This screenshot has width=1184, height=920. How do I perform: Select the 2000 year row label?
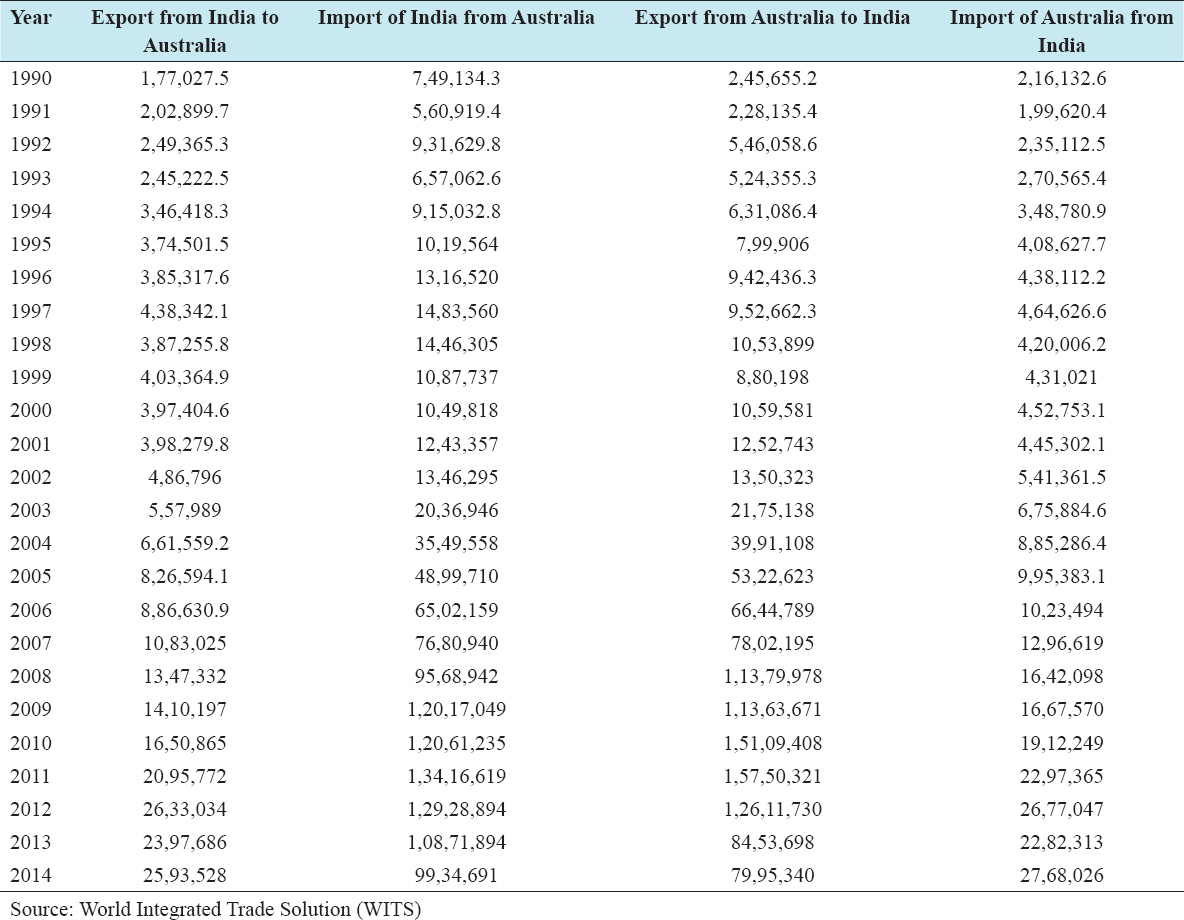click(x=28, y=411)
